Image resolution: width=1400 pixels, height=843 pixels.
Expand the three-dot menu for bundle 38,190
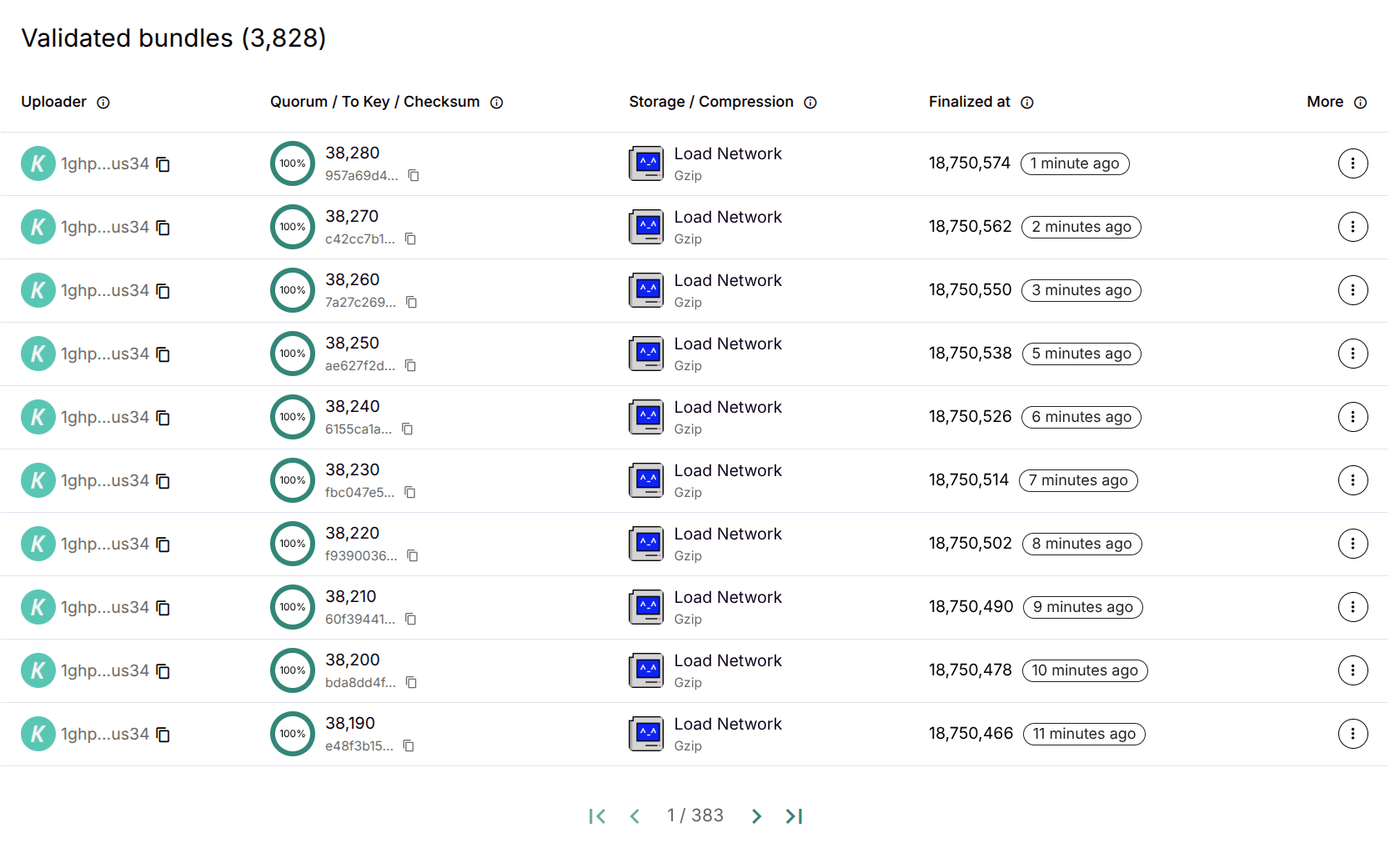[x=1352, y=734]
